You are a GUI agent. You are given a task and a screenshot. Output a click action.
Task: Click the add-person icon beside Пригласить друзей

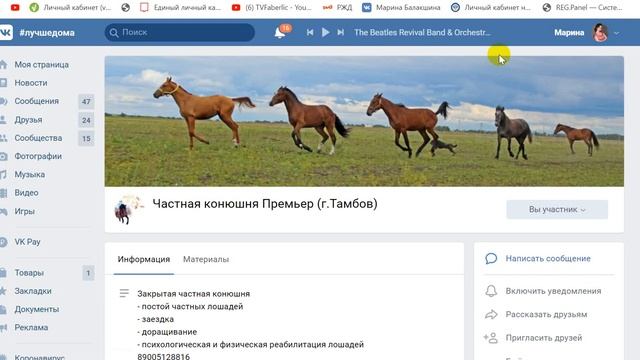click(491, 338)
